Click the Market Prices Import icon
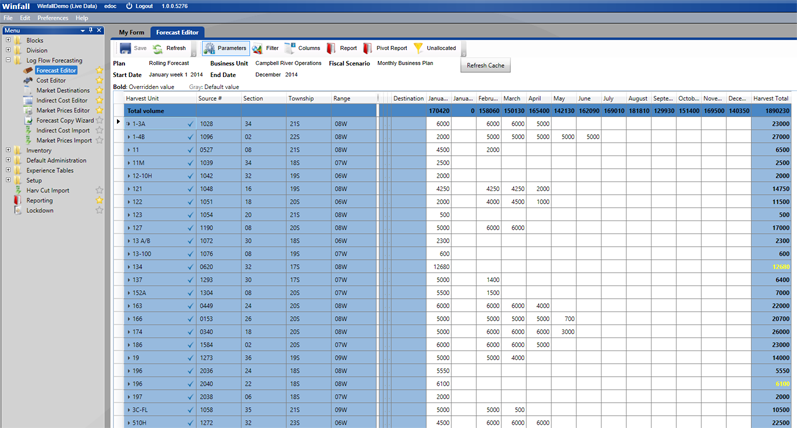The width and height of the screenshot is (797, 428). pos(28,140)
